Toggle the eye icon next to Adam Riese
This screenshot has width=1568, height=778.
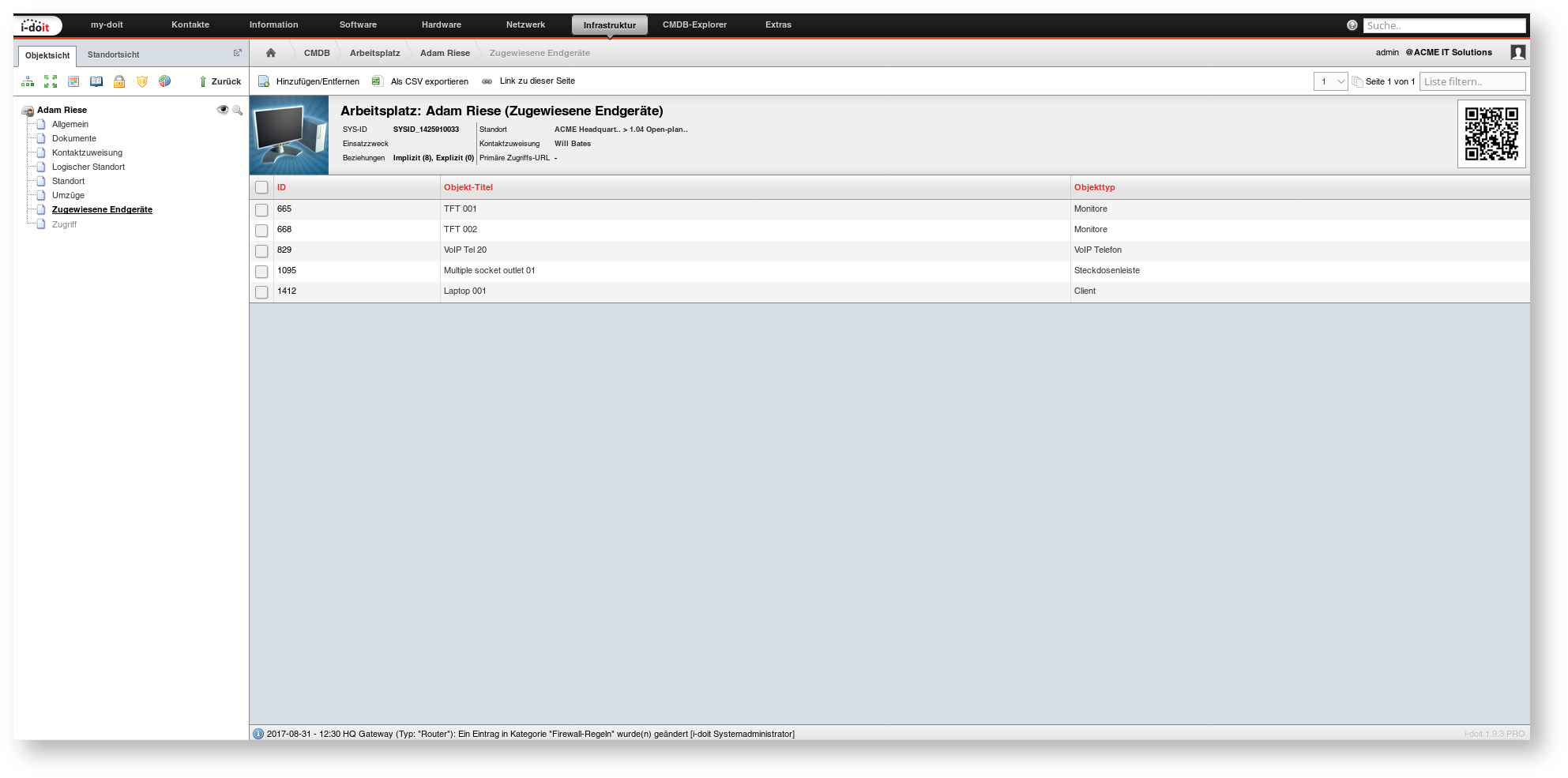click(222, 110)
